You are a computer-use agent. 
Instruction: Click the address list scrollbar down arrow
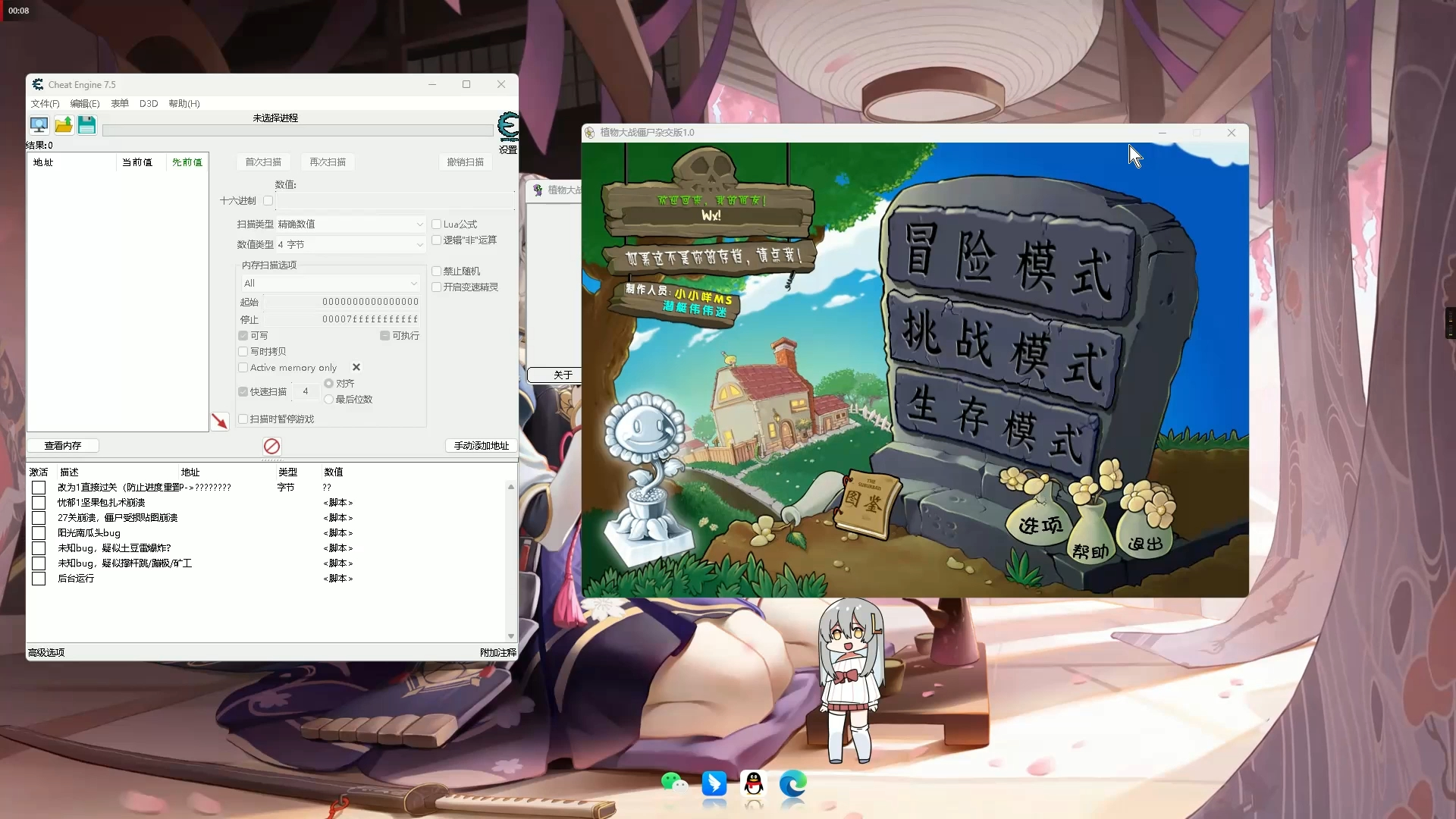[511, 636]
